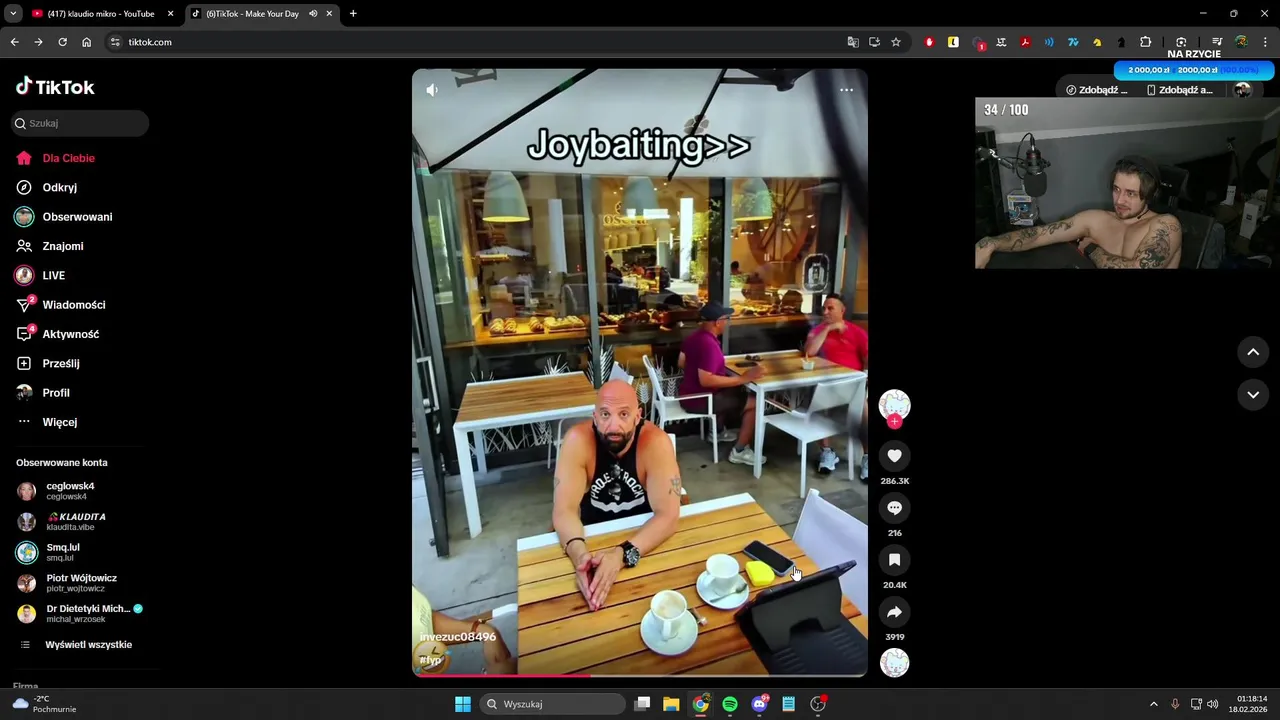Go forward in browser history
The width and height of the screenshot is (1280, 720).
coord(38,42)
